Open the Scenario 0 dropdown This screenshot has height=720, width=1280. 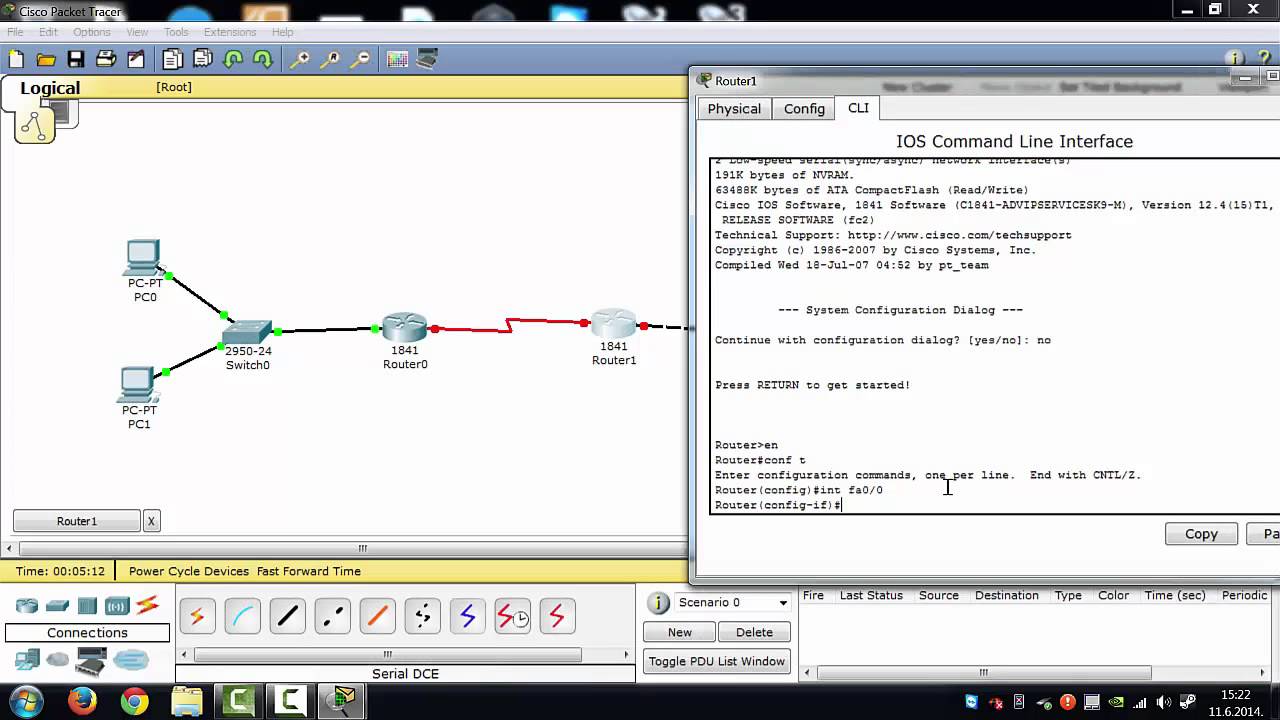[x=734, y=602]
